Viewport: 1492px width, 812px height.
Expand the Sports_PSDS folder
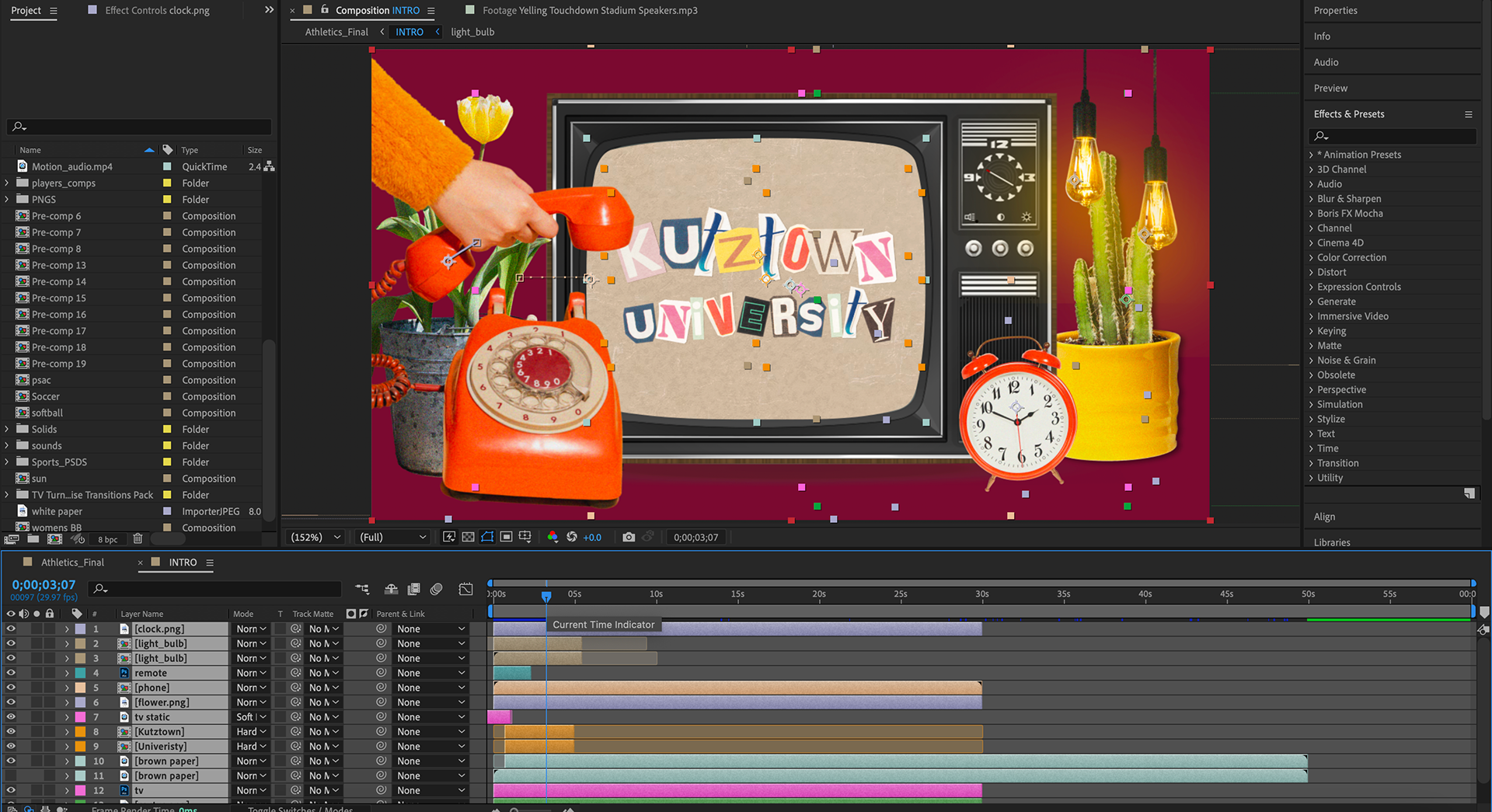point(7,462)
